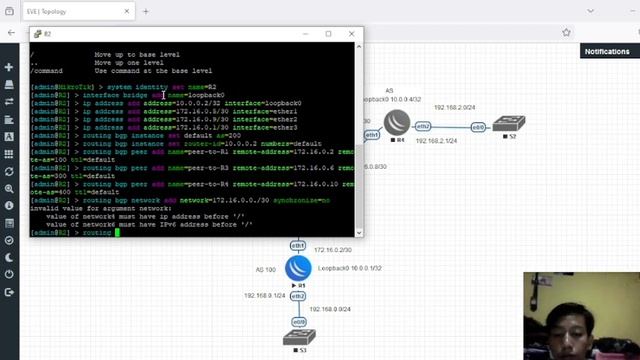Open More actions grid icon

coord(9,154)
